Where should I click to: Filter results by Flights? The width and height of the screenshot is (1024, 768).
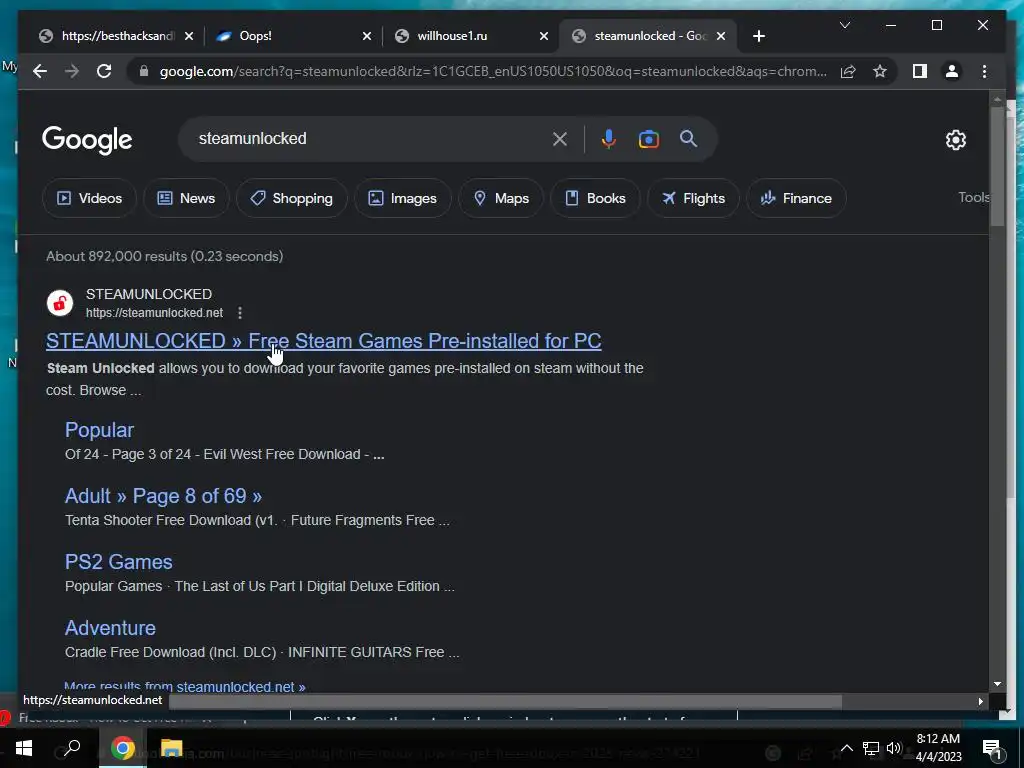coord(693,198)
